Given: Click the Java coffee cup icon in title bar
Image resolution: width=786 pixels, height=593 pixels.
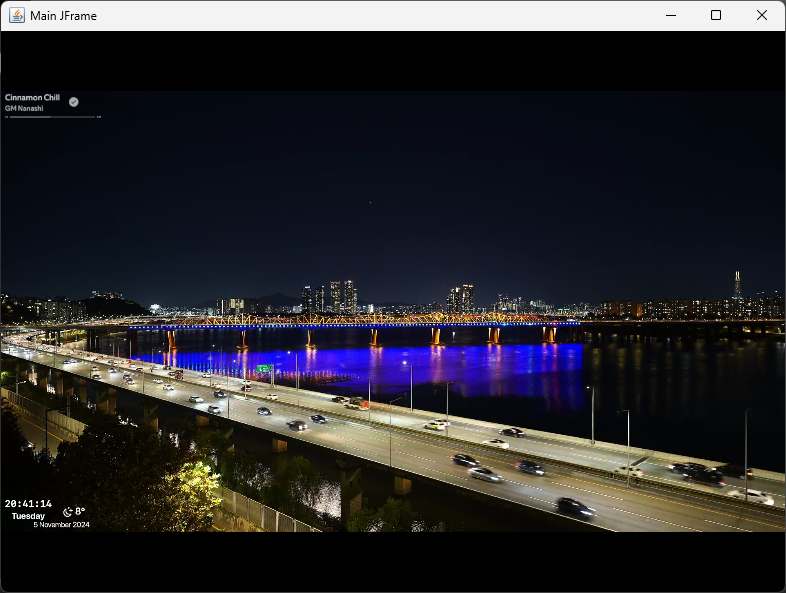Looking at the screenshot, I should tap(17, 15).
